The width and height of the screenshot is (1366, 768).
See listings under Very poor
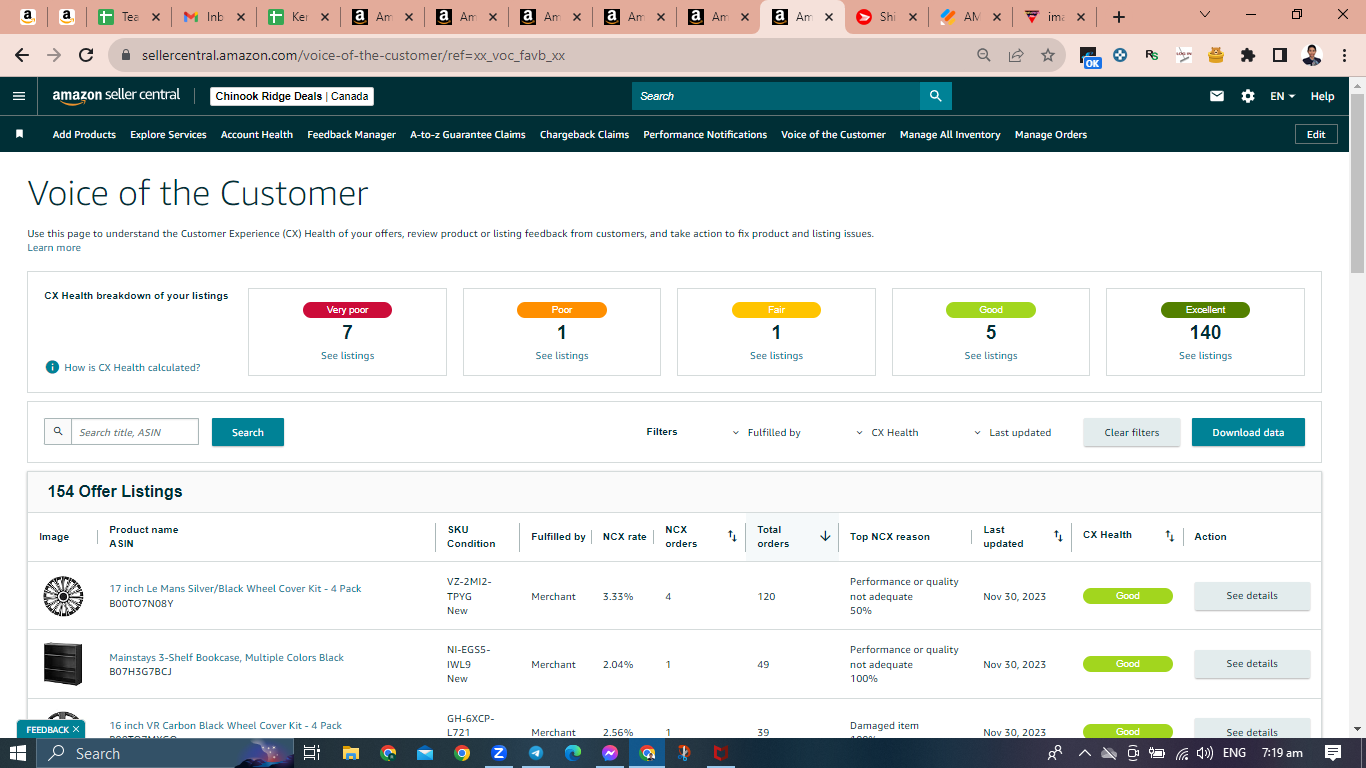coord(347,356)
